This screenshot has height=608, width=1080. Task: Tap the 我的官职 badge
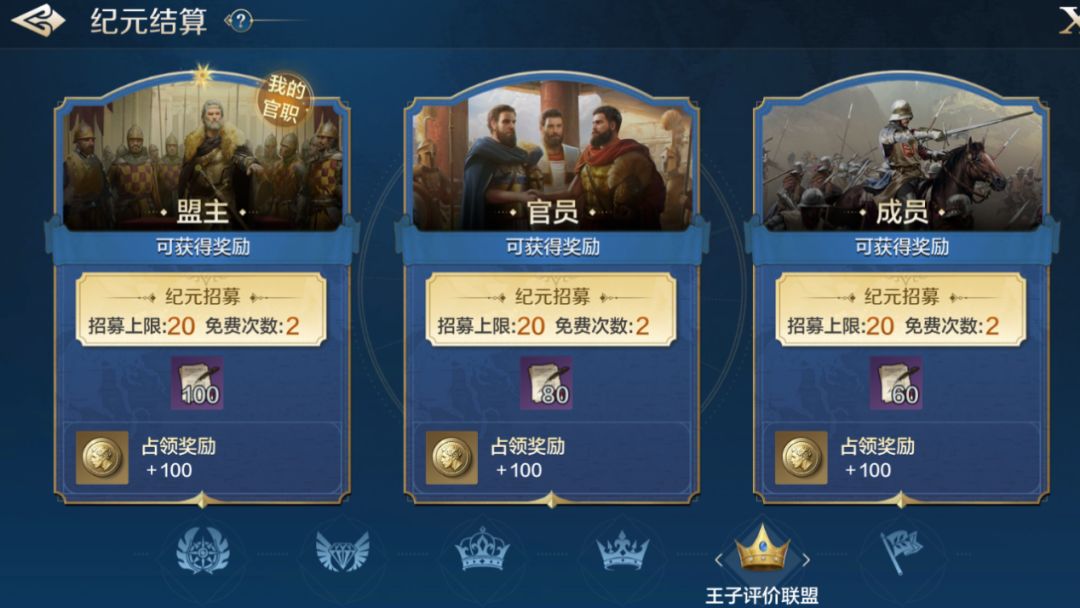click(286, 98)
